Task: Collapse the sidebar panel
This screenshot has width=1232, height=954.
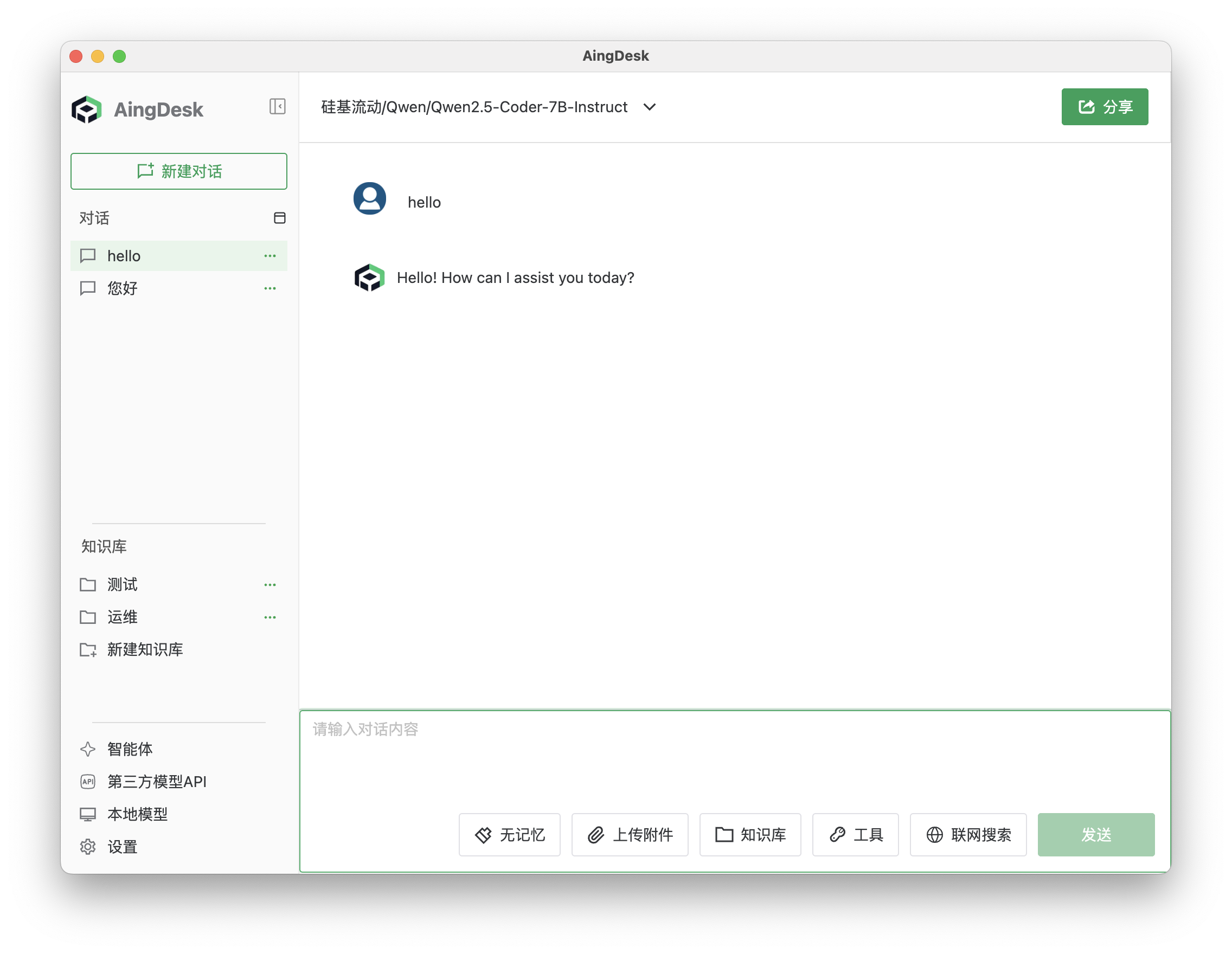Action: point(277,107)
